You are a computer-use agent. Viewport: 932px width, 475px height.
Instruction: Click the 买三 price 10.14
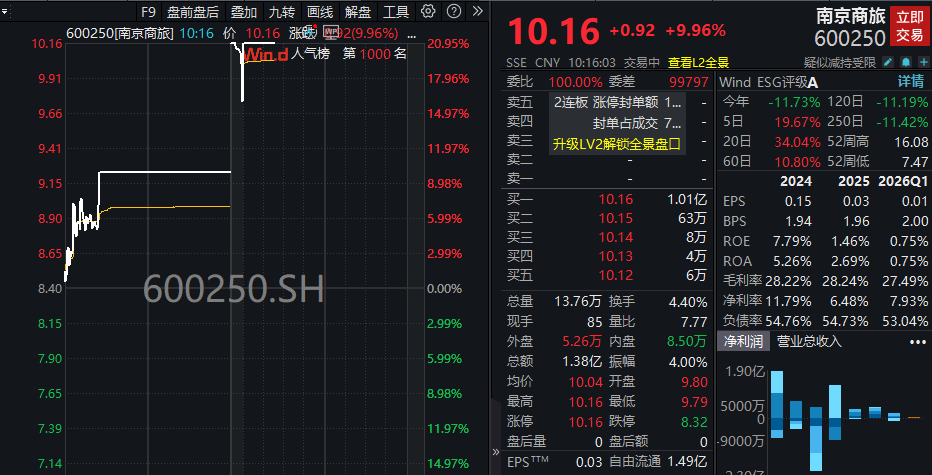pos(616,238)
